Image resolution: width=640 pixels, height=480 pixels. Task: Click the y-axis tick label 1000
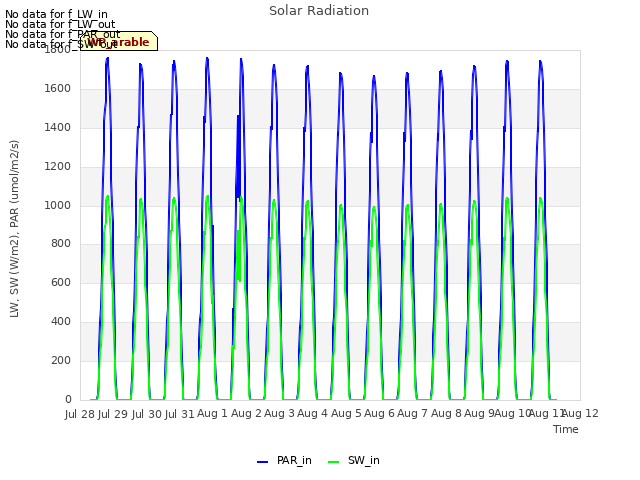(58, 205)
